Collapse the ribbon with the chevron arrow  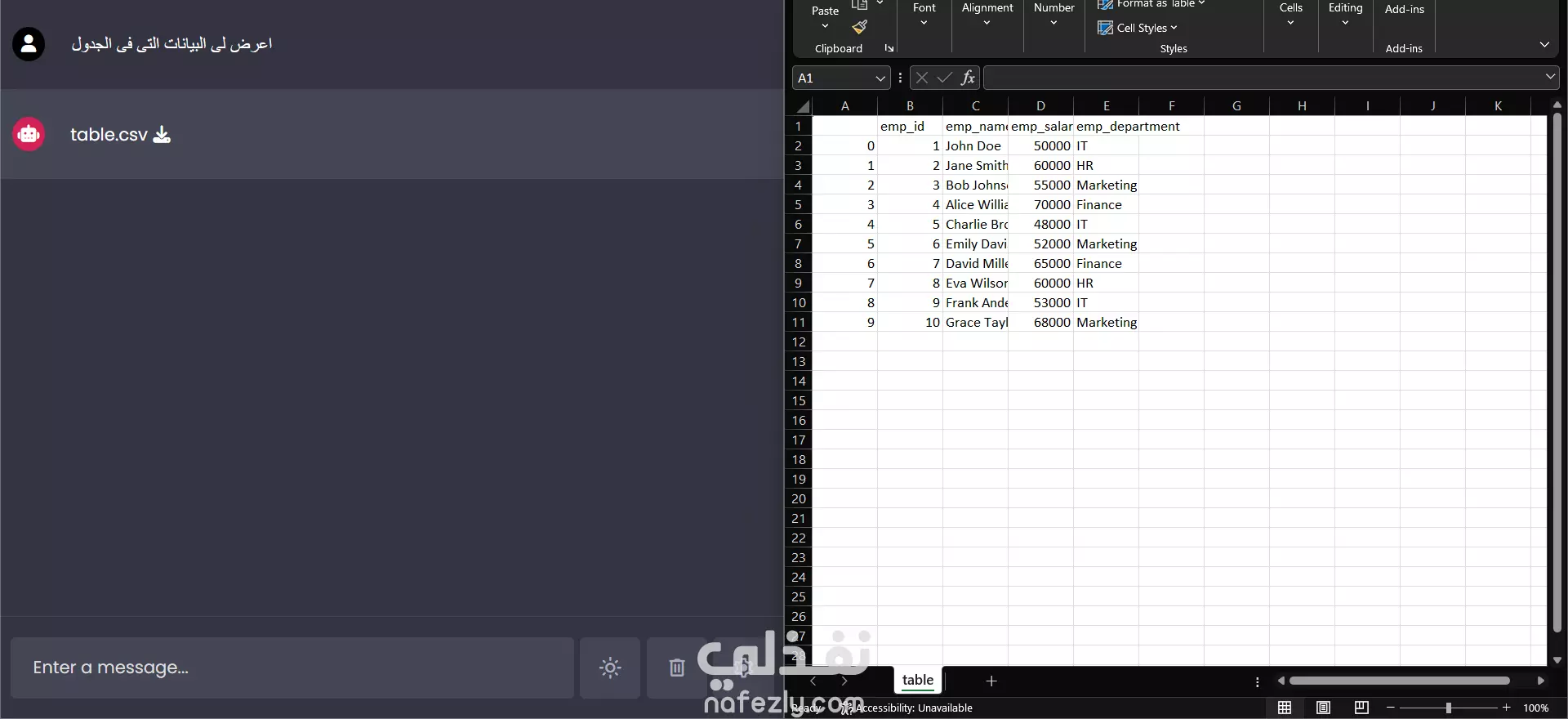[1544, 45]
